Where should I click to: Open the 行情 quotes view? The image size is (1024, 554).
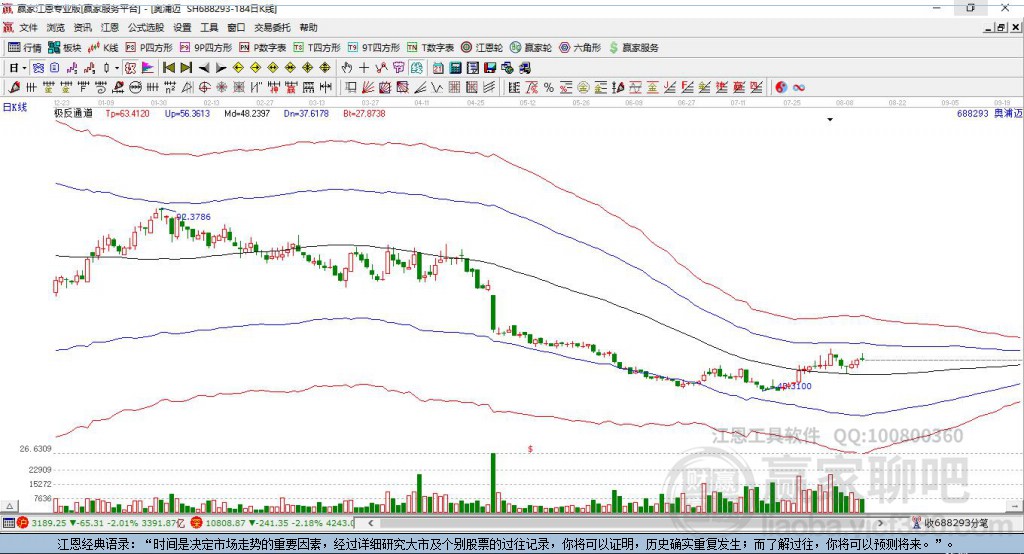click(24, 48)
